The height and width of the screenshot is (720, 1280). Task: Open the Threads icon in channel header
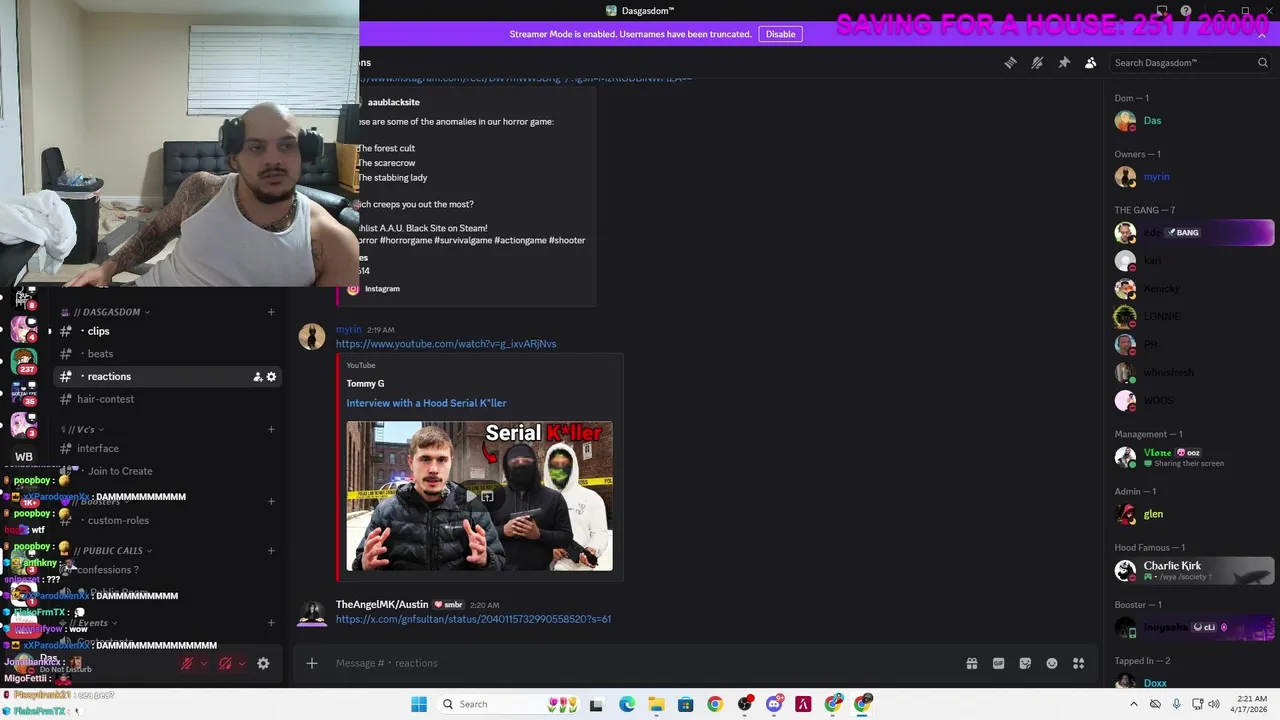point(1010,63)
